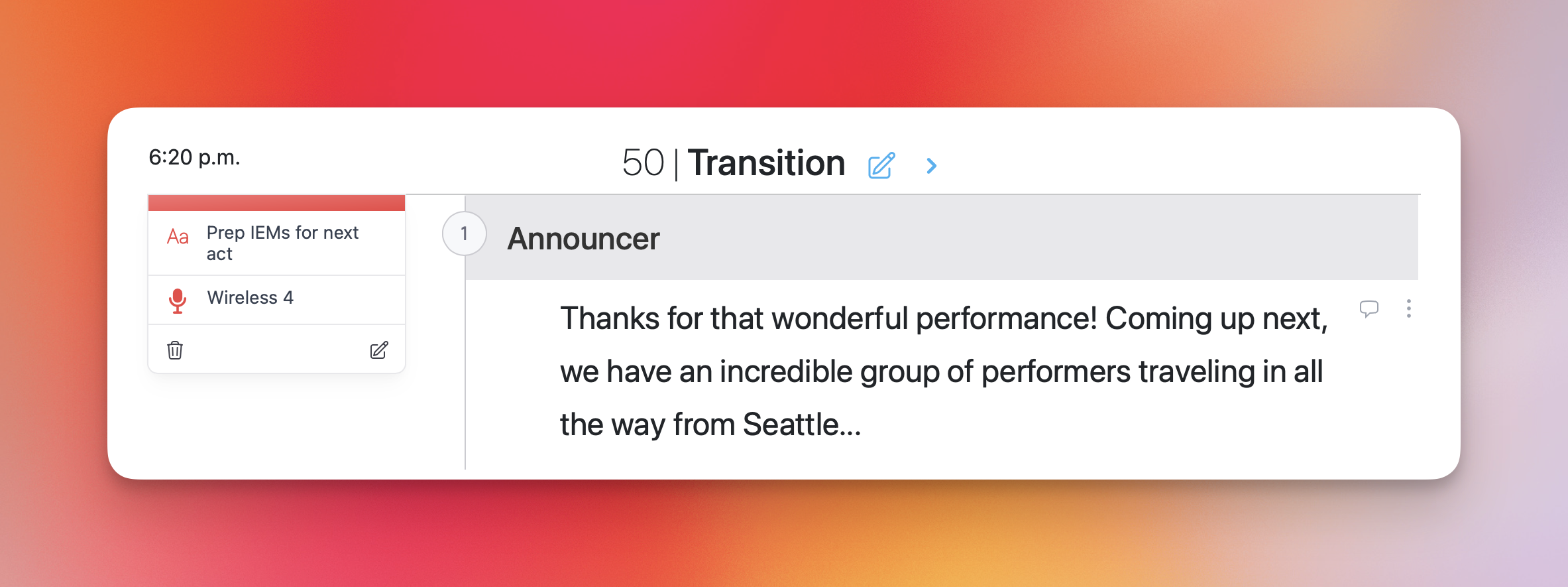Click the "the way from Seattle..." line
Screen dimensions: 1568x587
tap(710, 424)
